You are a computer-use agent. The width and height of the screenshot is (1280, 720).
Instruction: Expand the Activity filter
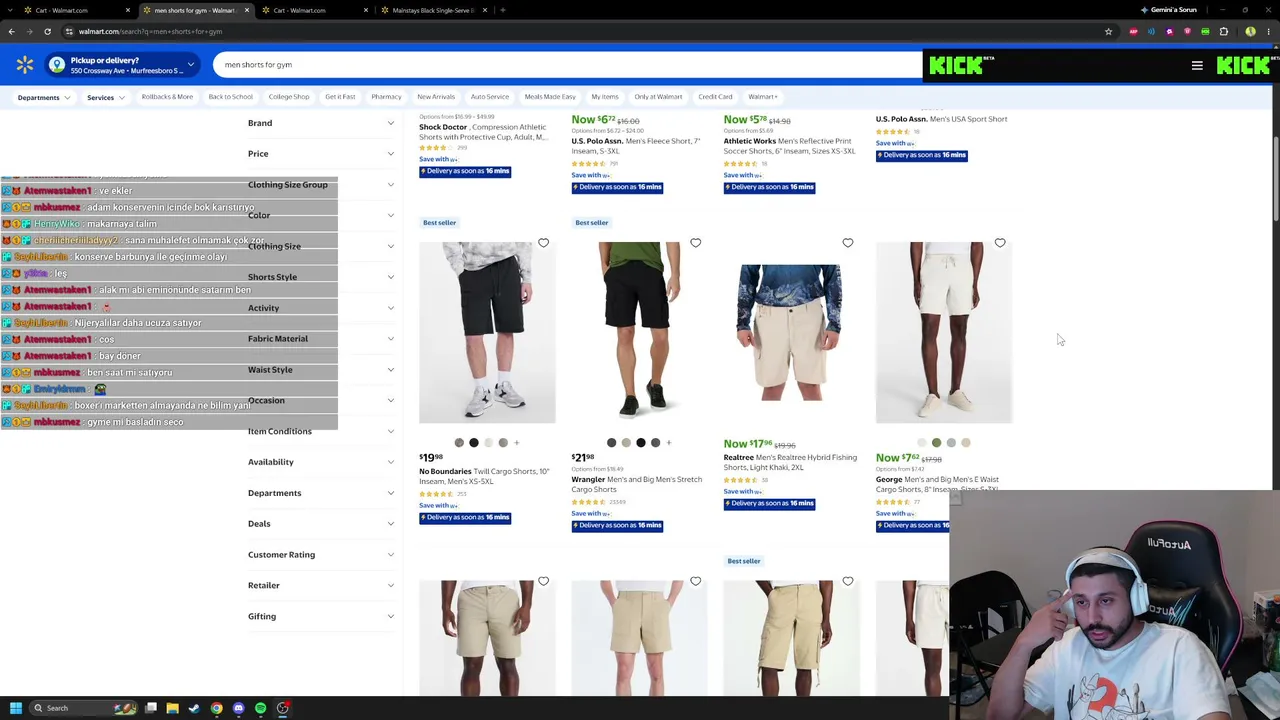(321, 308)
